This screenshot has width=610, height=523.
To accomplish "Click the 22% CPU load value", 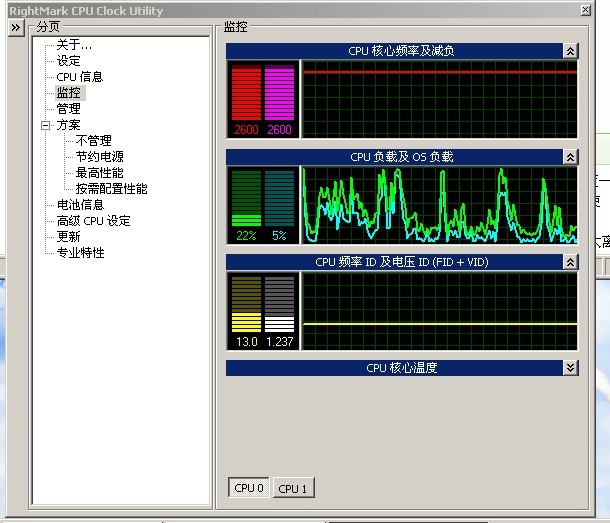I will click(x=246, y=235).
